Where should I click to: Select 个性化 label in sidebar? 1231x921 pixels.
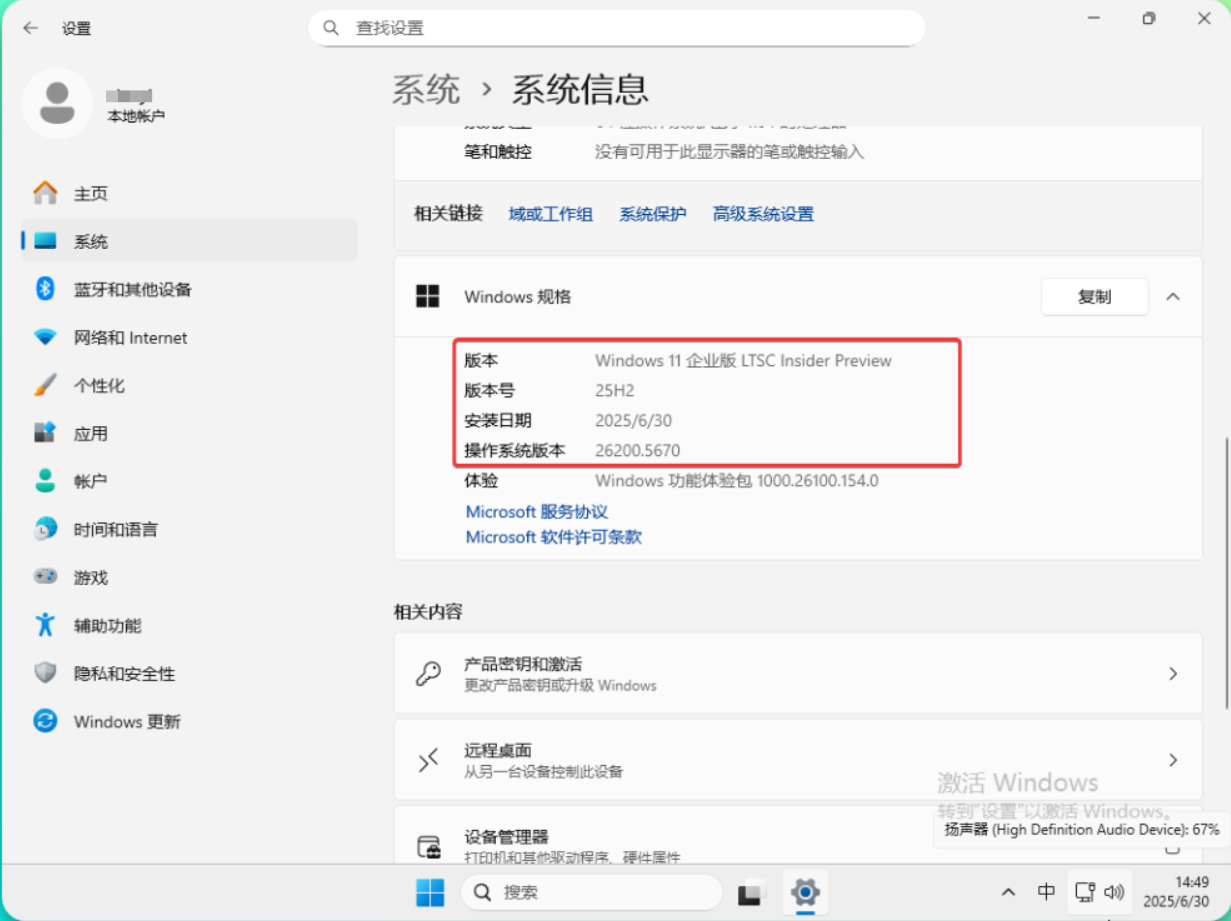[100, 386]
